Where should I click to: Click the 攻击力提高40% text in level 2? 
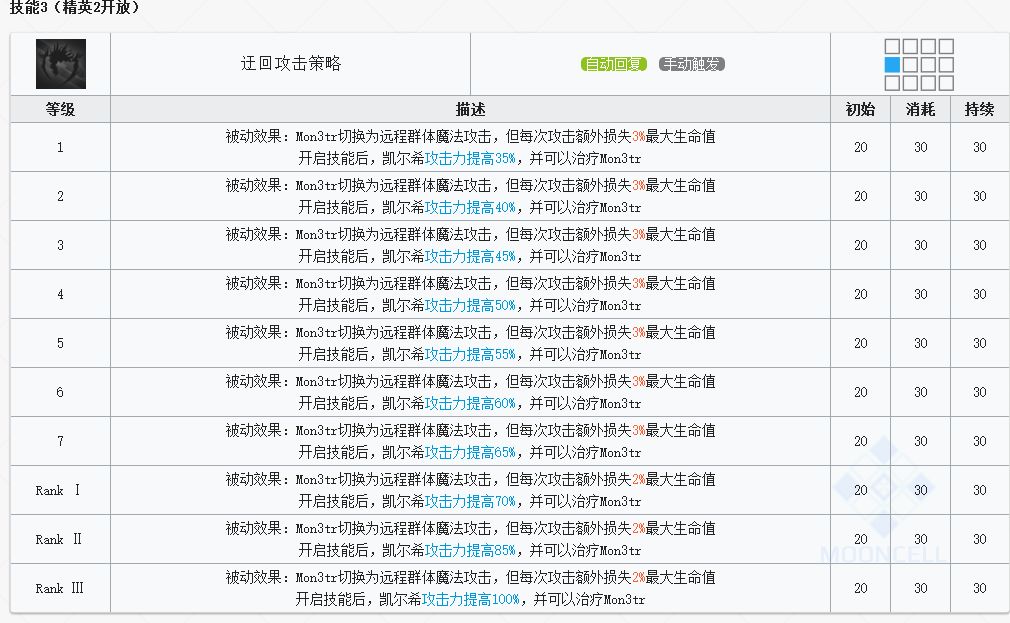(470, 207)
